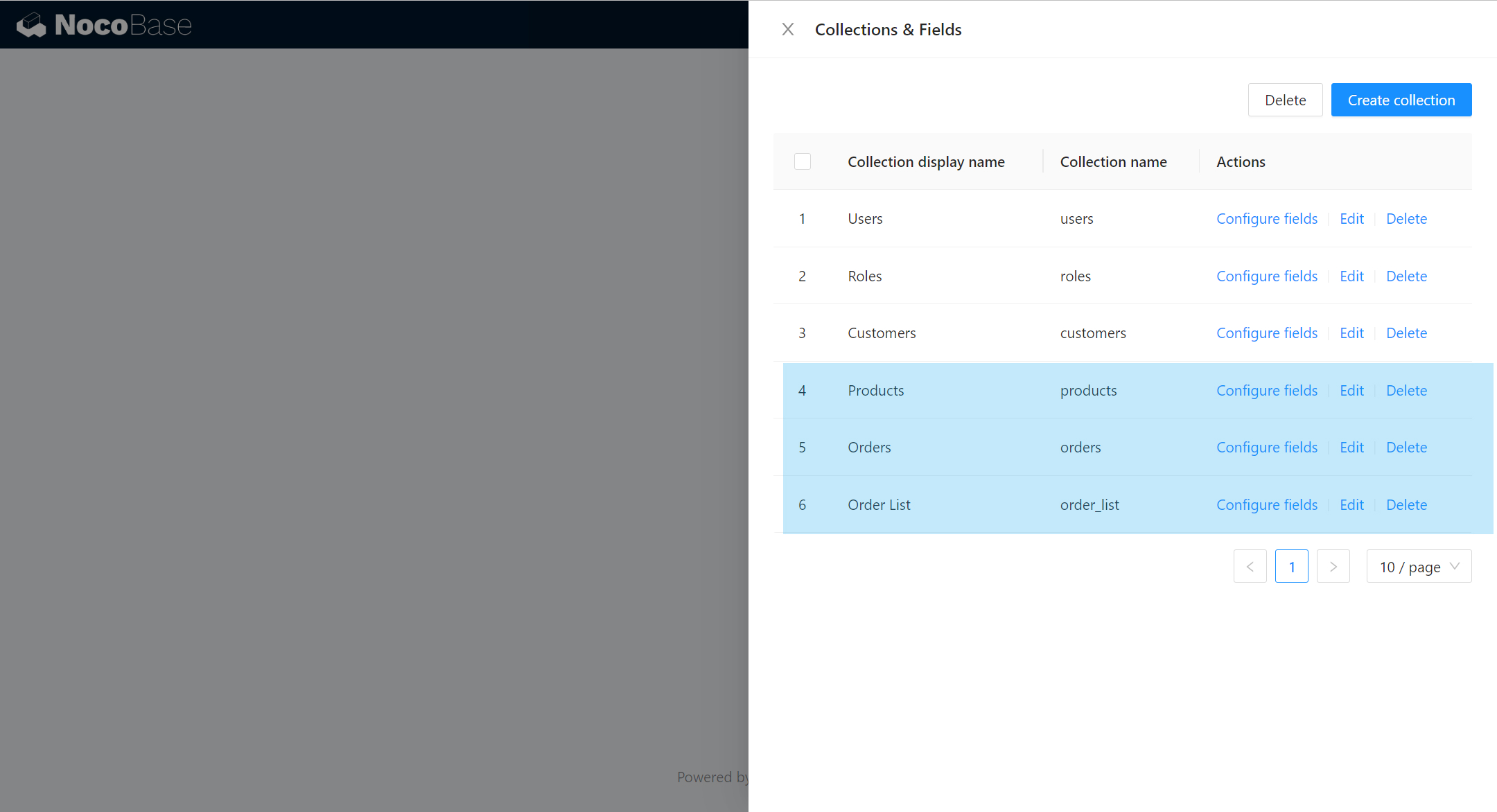Delete the Order List collection
1497x812 pixels.
(1406, 505)
